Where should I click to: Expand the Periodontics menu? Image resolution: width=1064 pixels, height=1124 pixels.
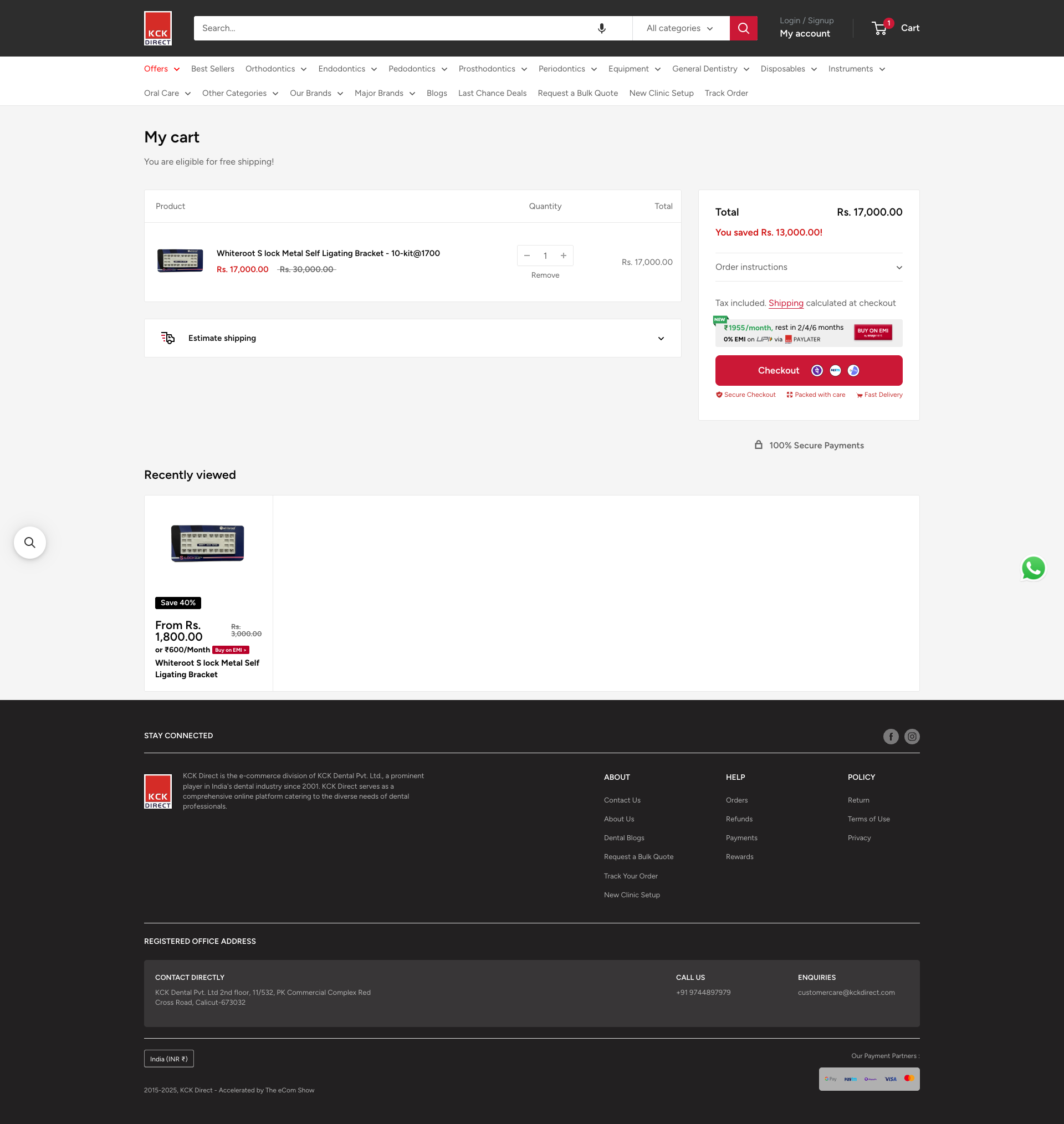point(567,69)
